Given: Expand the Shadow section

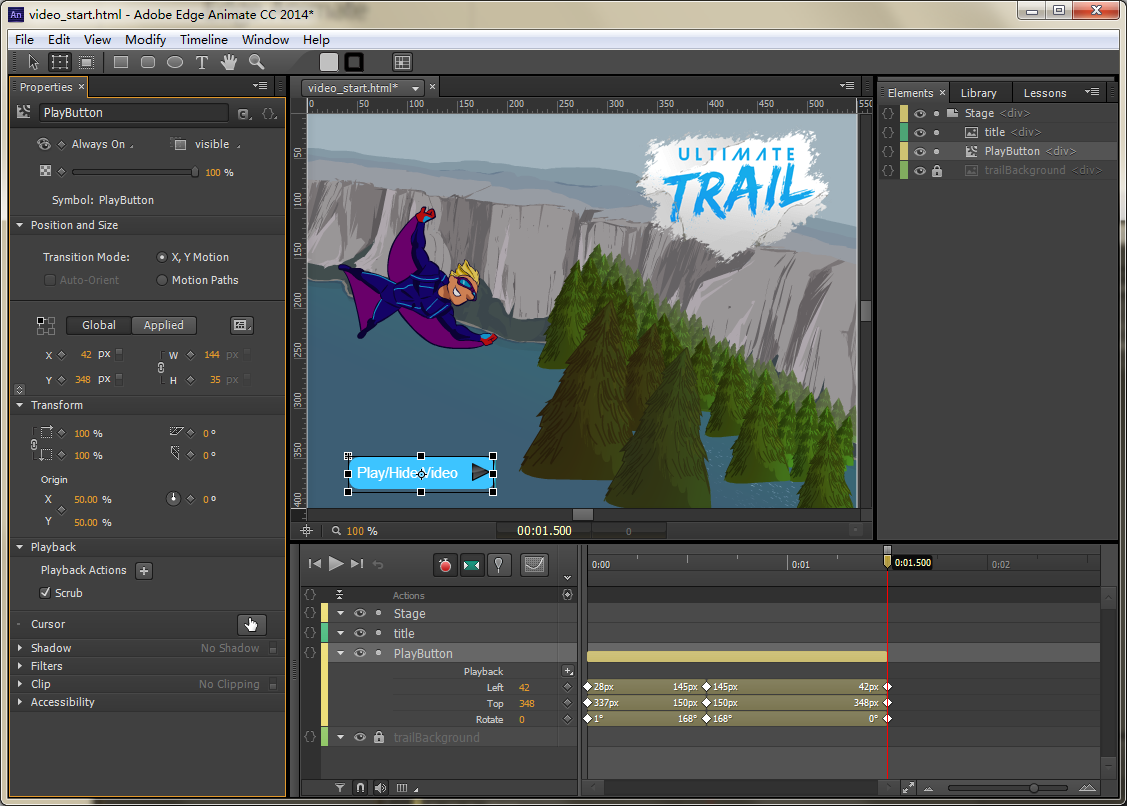Looking at the screenshot, I should pyautogui.click(x=19, y=648).
